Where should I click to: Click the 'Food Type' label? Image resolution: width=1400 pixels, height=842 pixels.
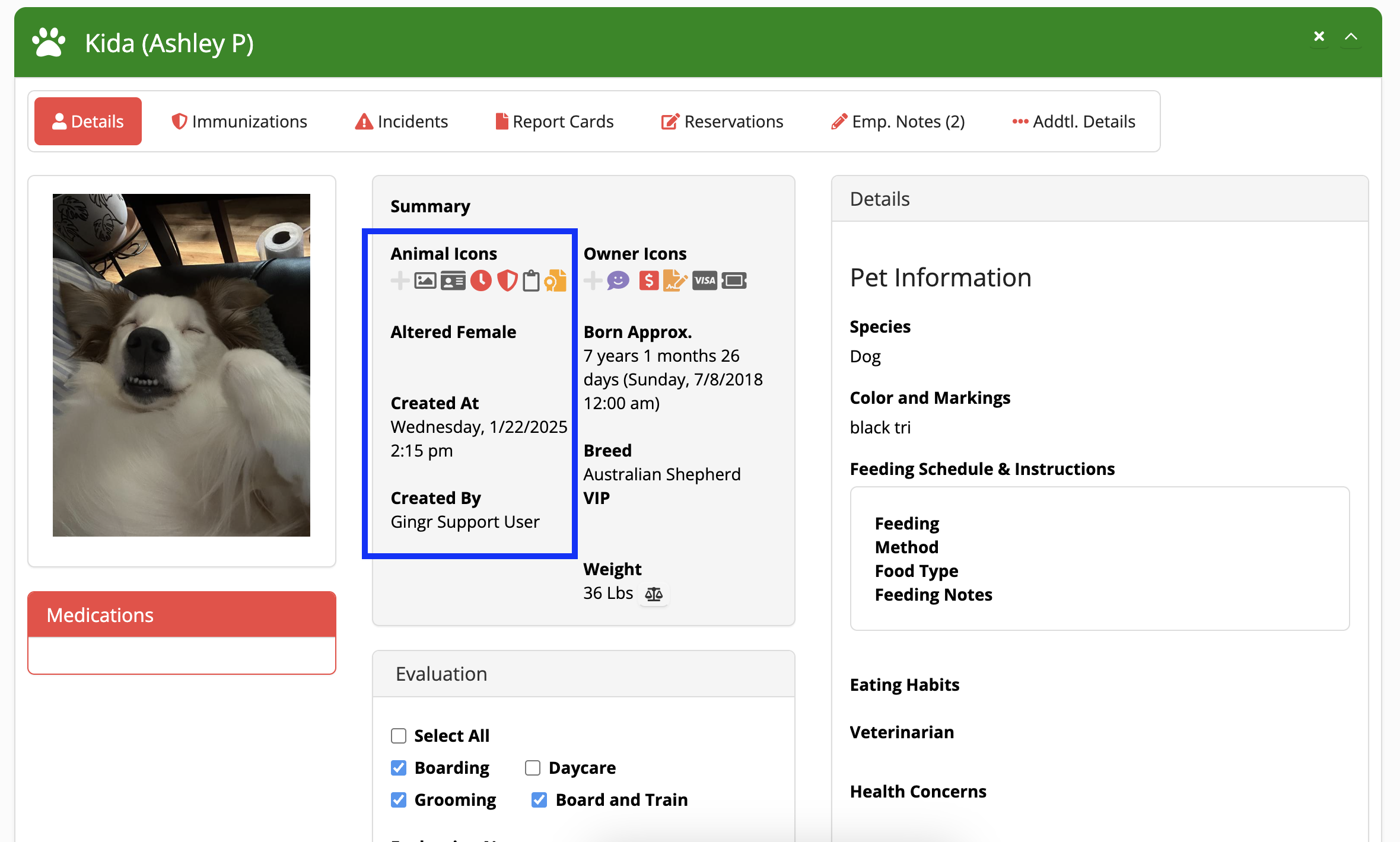point(917,571)
